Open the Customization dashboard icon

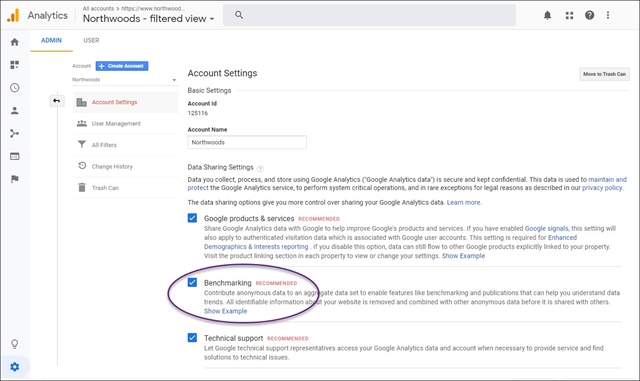[x=15, y=65]
